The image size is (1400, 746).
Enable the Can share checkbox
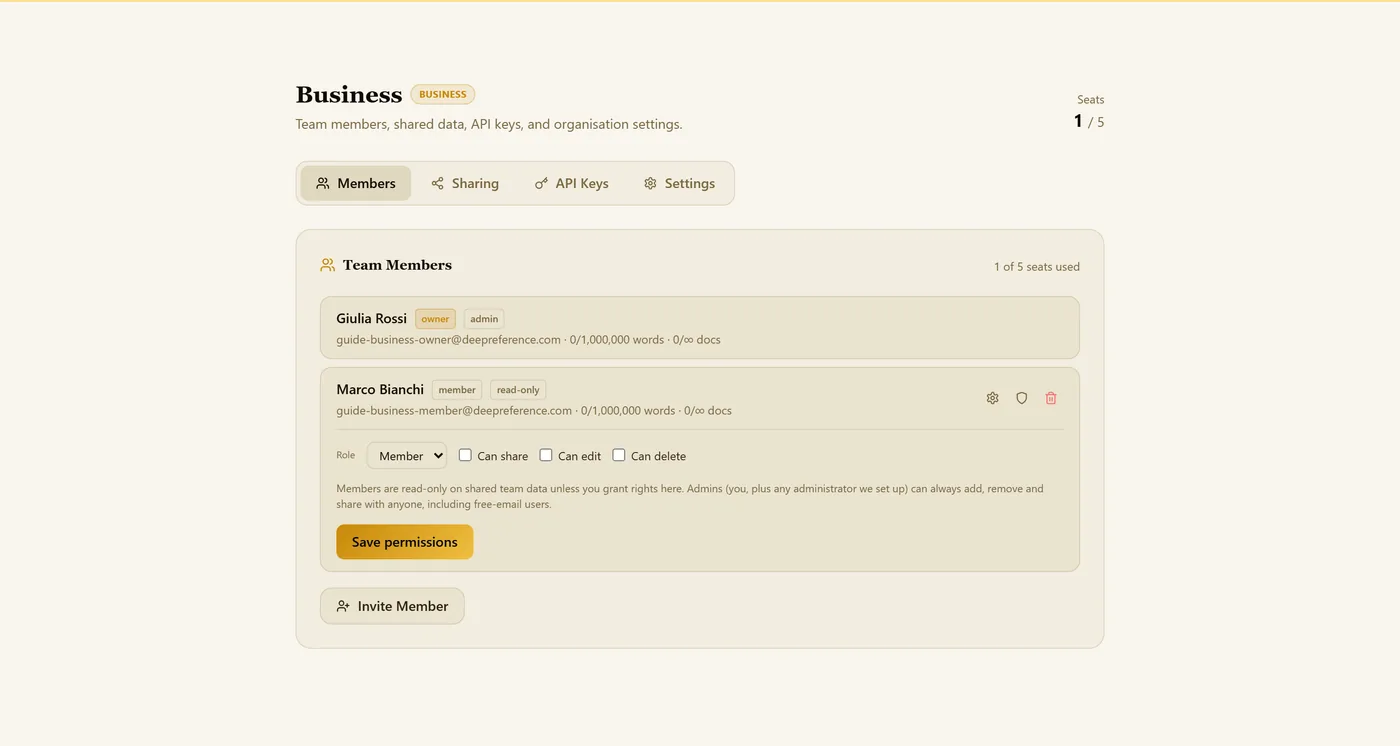(x=465, y=455)
